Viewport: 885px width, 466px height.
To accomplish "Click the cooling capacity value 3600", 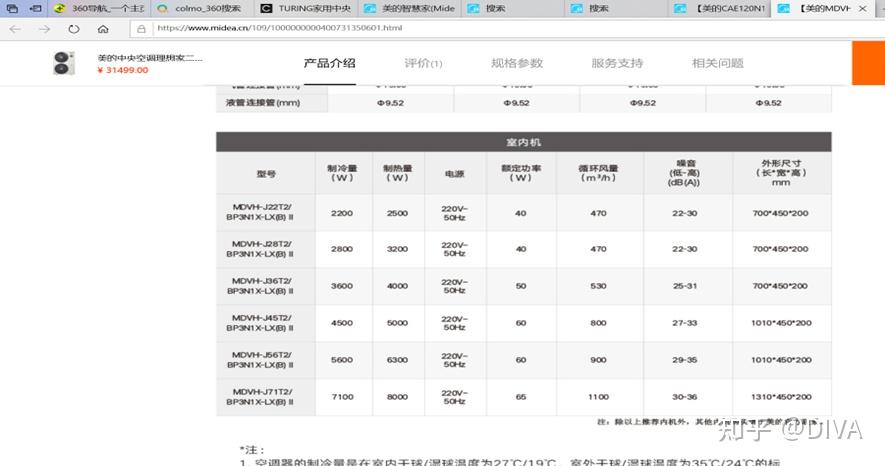I will pos(342,286).
